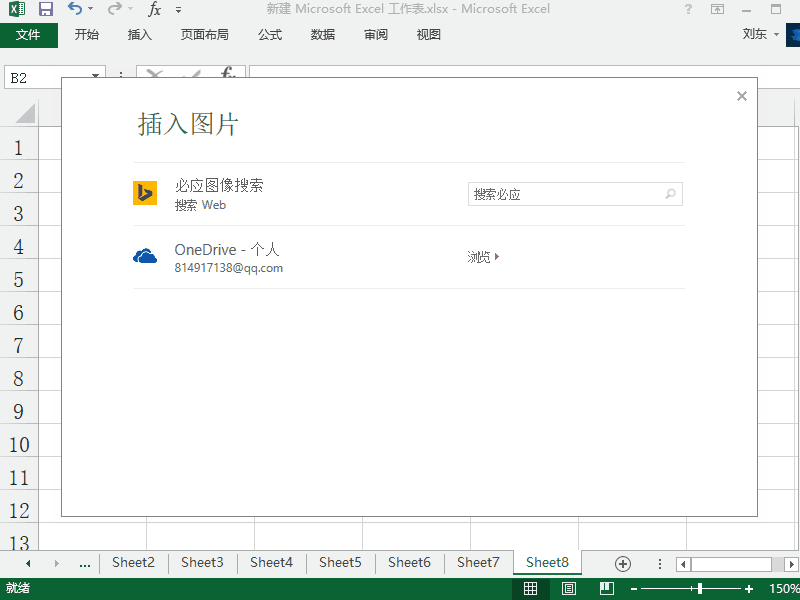800x600 pixels.
Task: Switch to the Sheet5 tab
Action: pyautogui.click(x=340, y=562)
